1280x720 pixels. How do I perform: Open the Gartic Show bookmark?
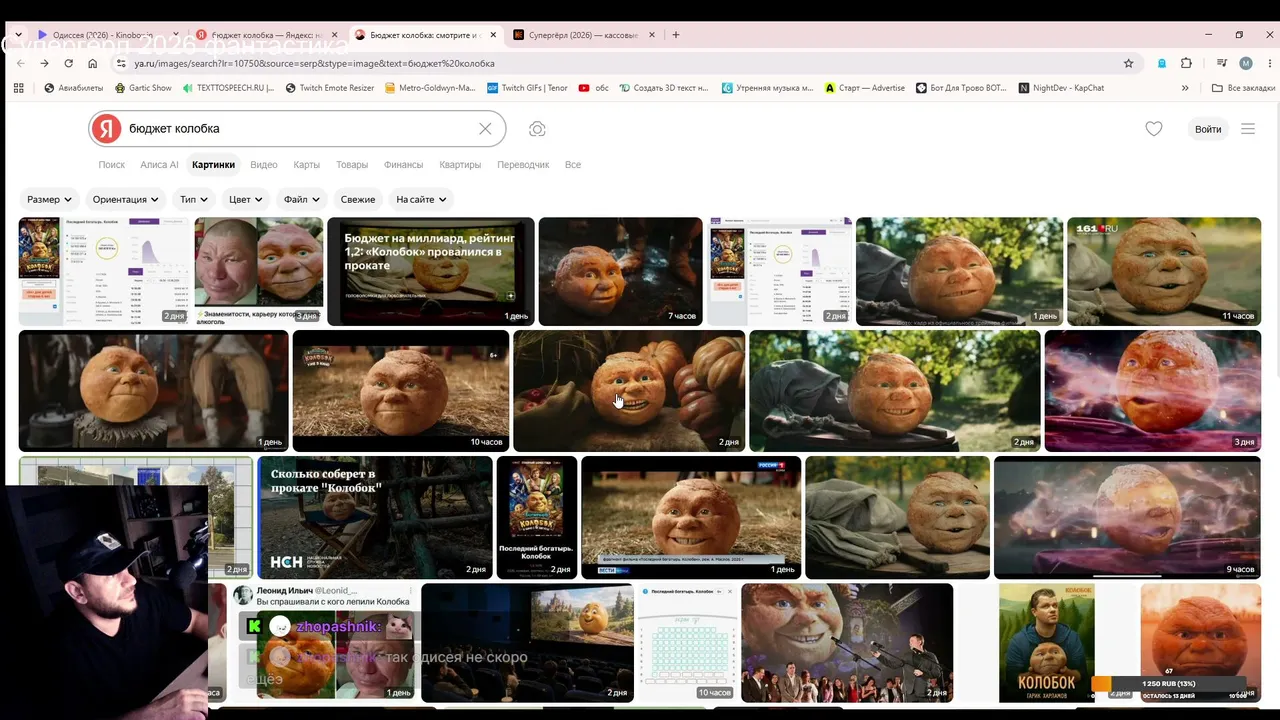tap(143, 88)
